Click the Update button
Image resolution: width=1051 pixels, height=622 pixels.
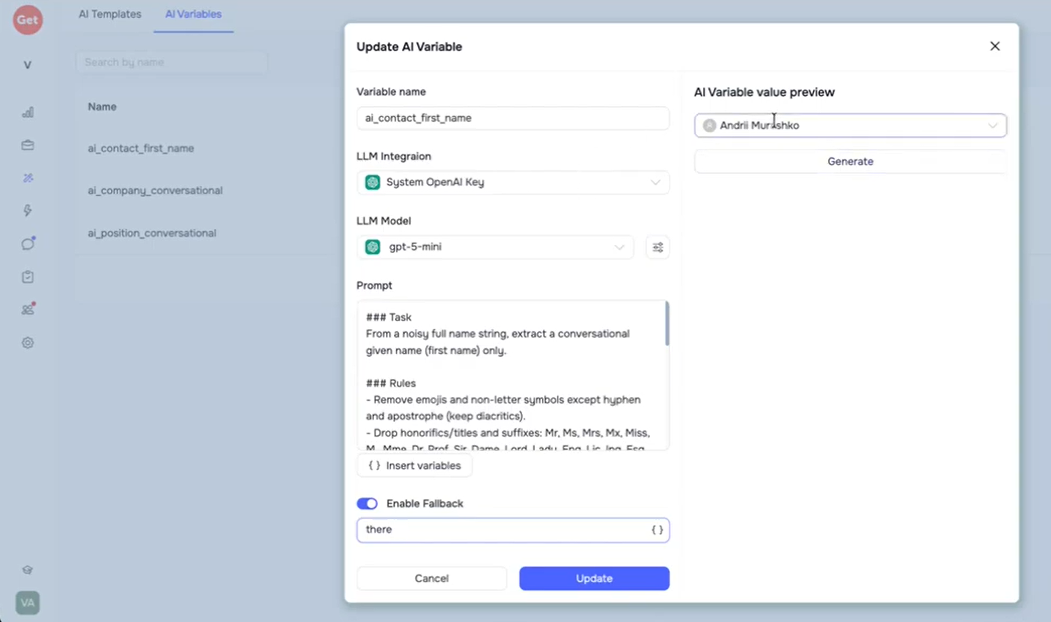pyautogui.click(x=594, y=578)
